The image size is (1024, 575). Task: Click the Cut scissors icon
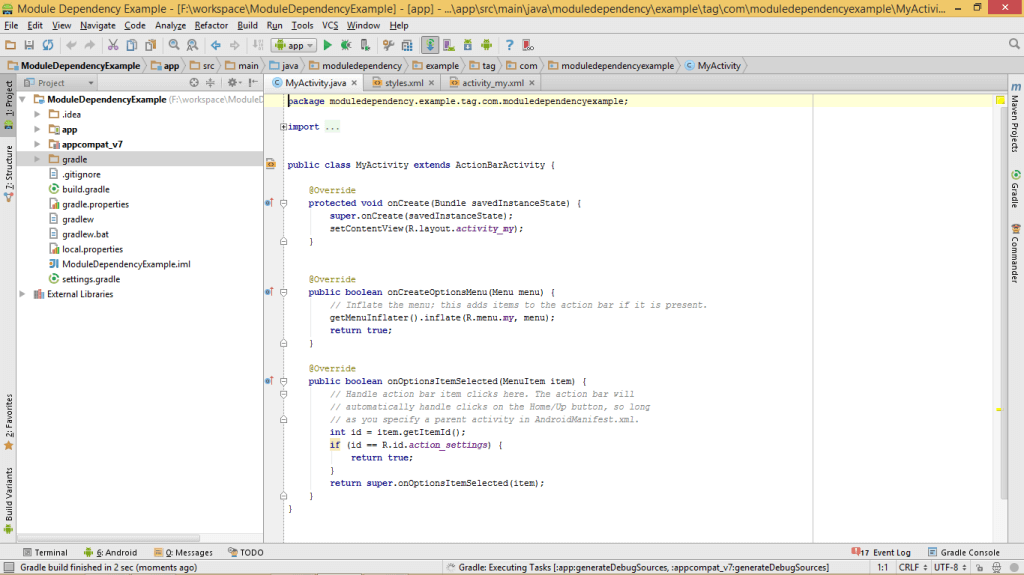(x=113, y=45)
